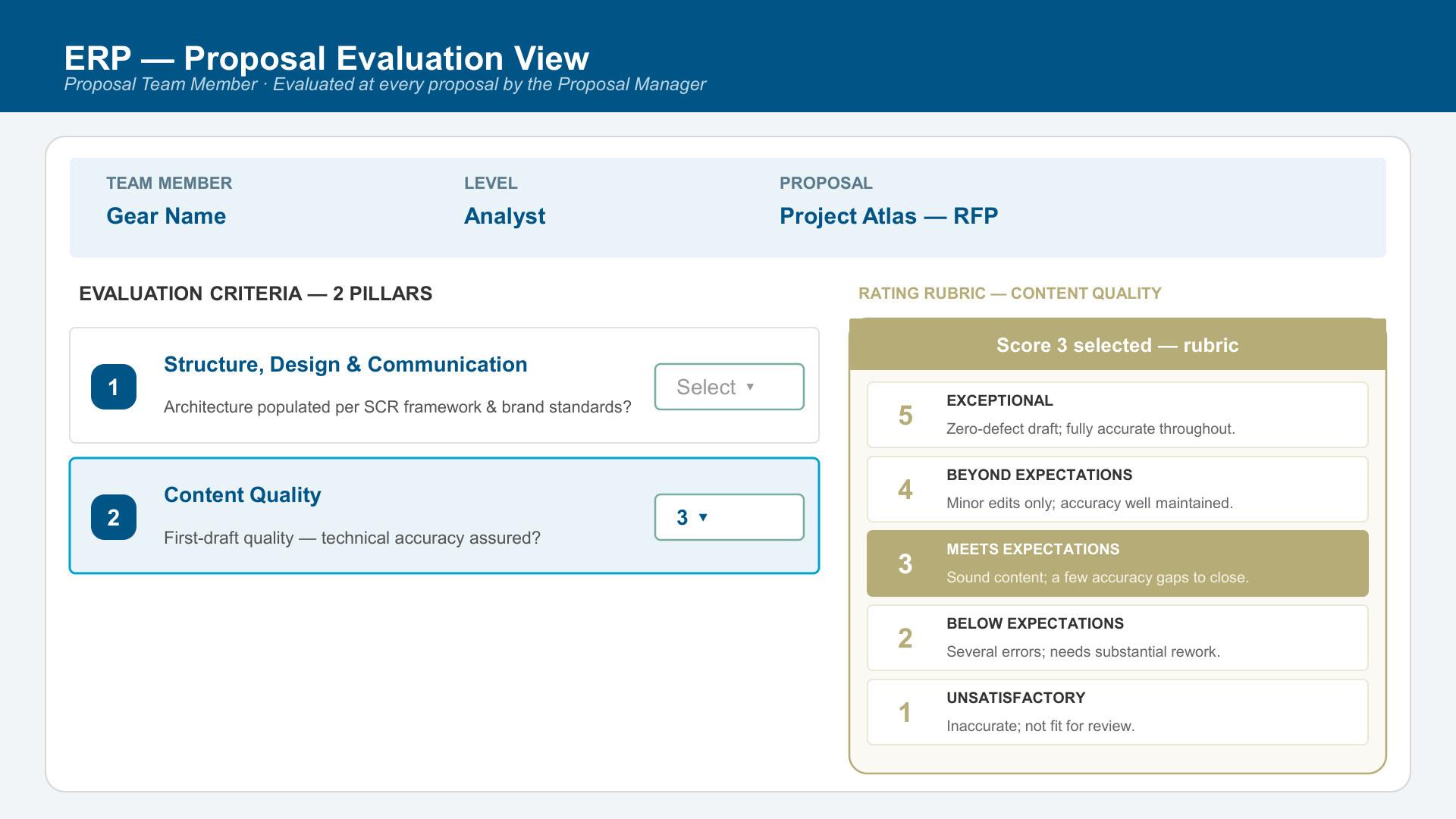Click the 'LEVEL' field label

coord(491,184)
